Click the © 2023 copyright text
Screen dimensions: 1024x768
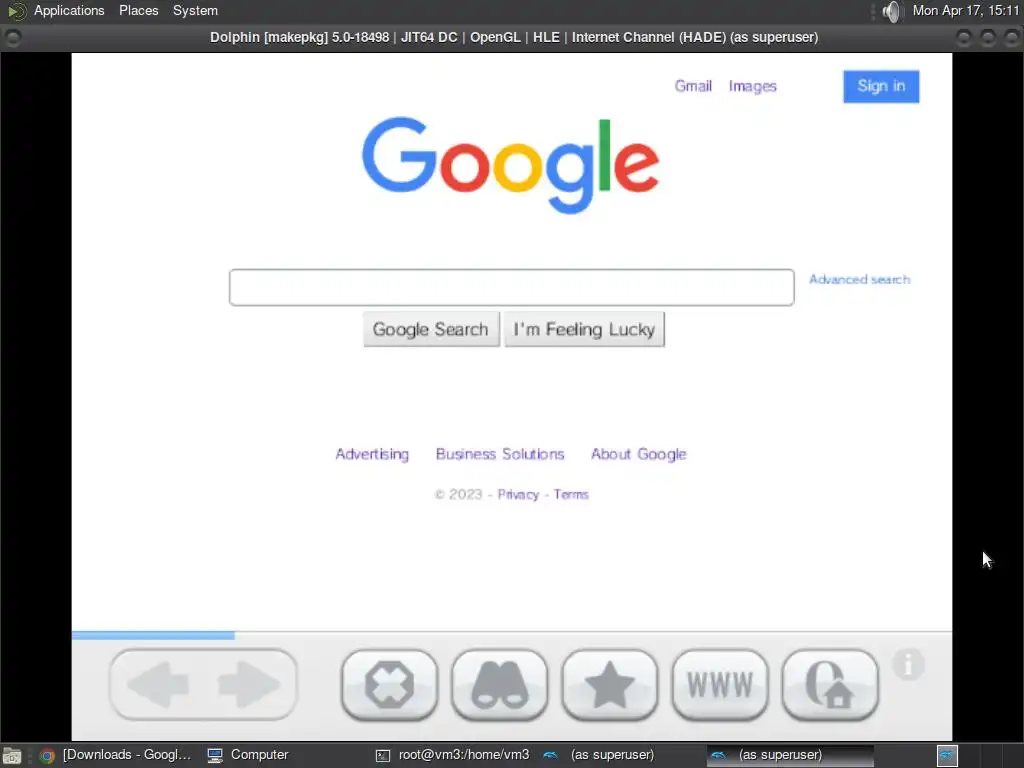click(458, 494)
